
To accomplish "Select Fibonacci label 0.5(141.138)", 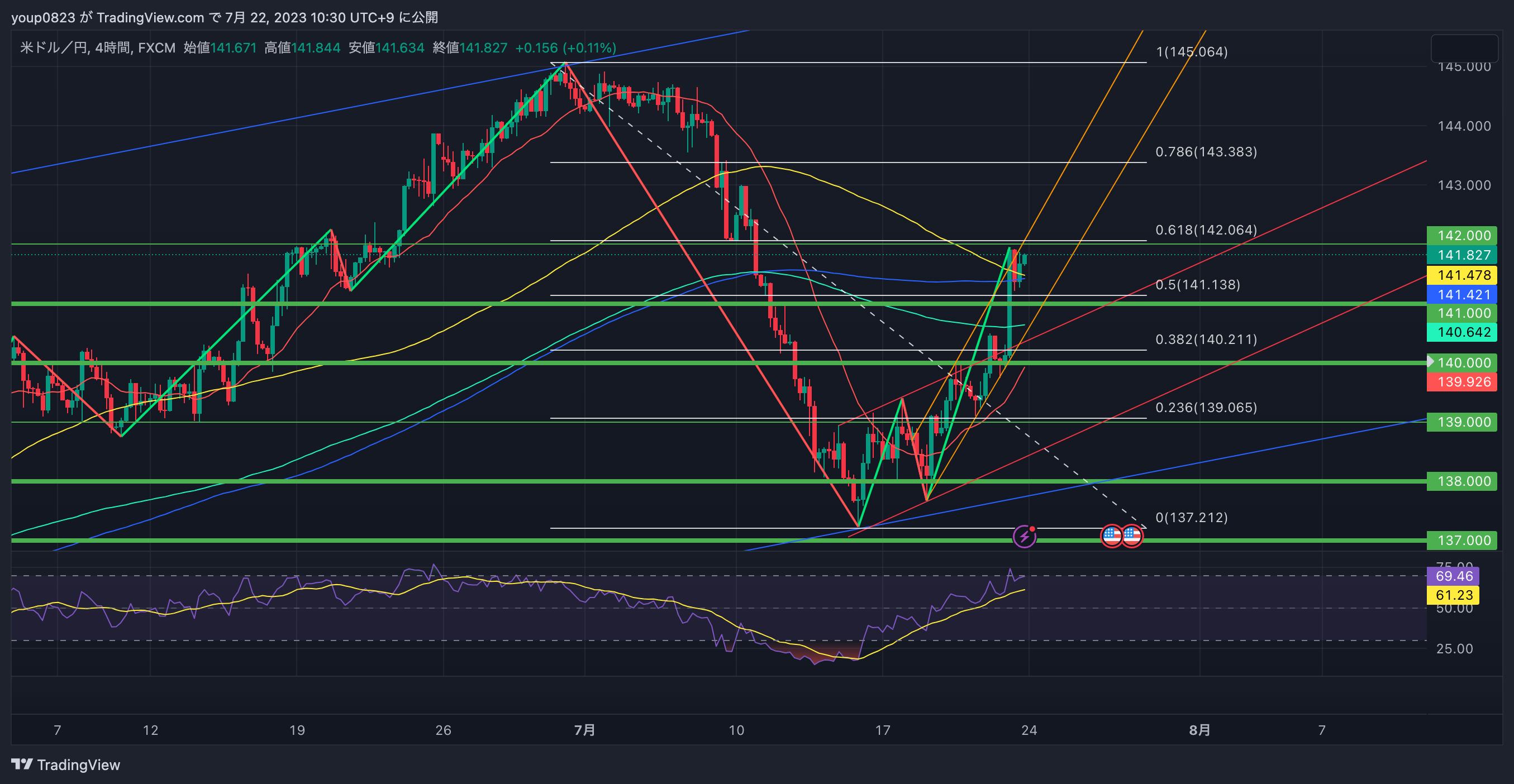I will [x=1198, y=284].
